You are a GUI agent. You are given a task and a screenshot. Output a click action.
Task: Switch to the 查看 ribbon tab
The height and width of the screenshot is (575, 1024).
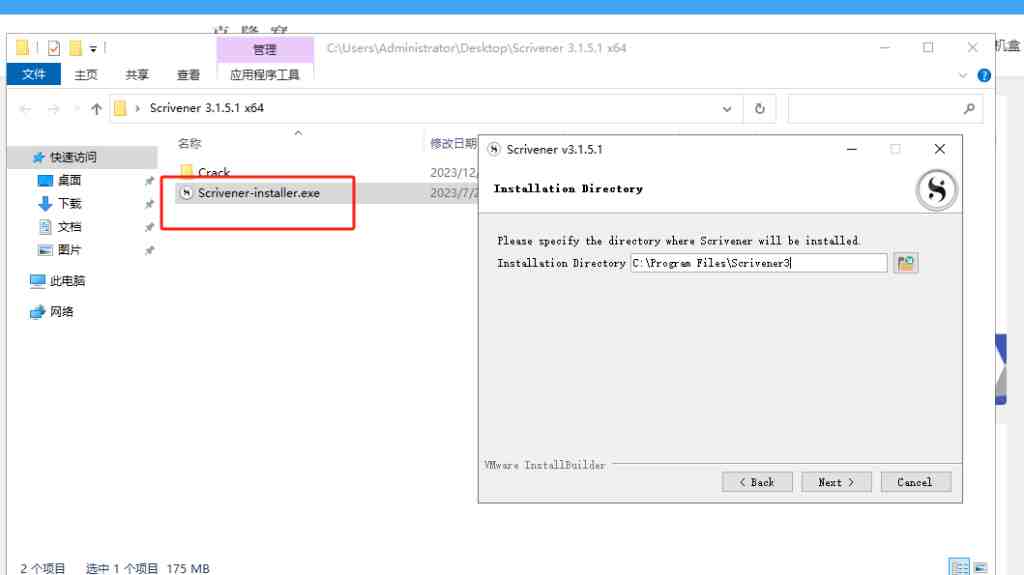pos(189,74)
